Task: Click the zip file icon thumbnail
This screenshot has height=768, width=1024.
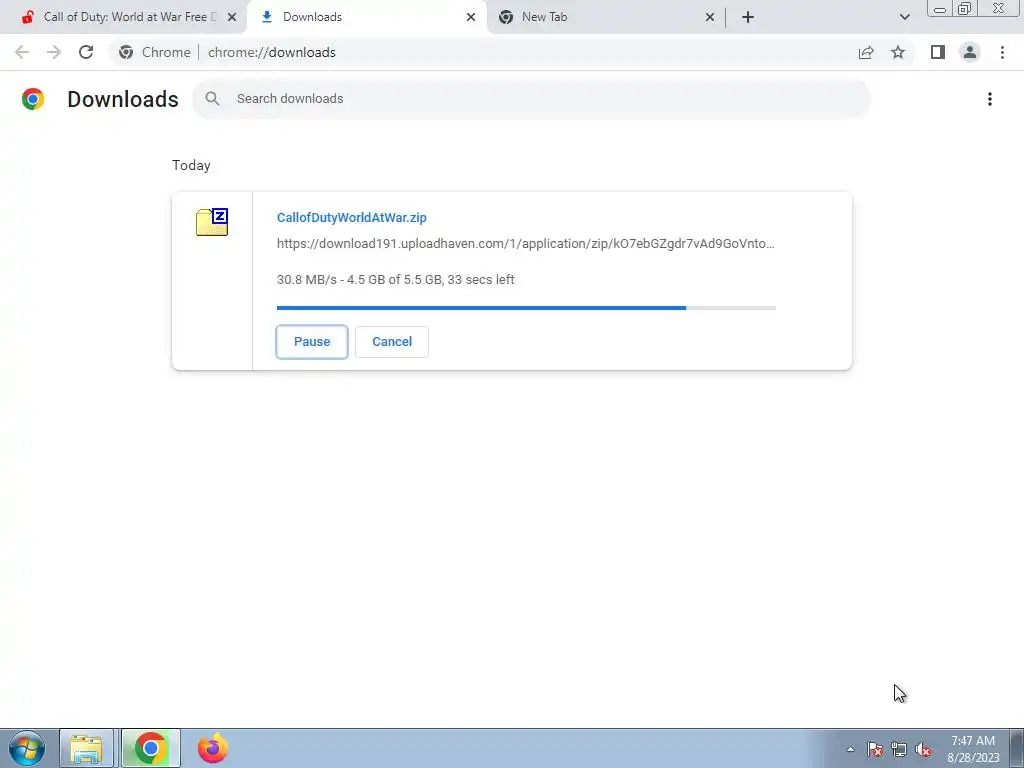Action: click(212, 222)
